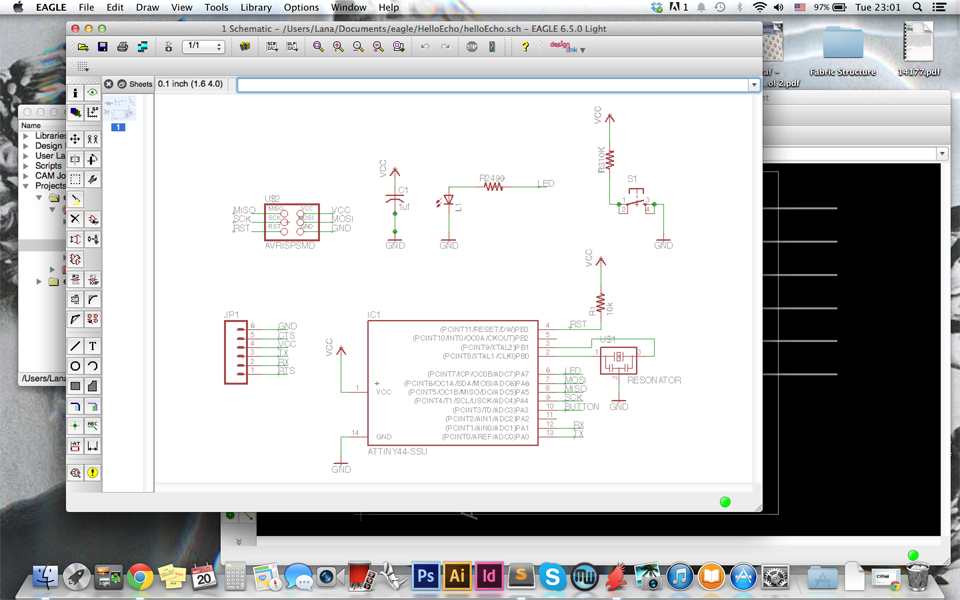Screen dimensions: 960x600
Task: Select the Invoke gate tool
Action: click(x=92, y=319)
